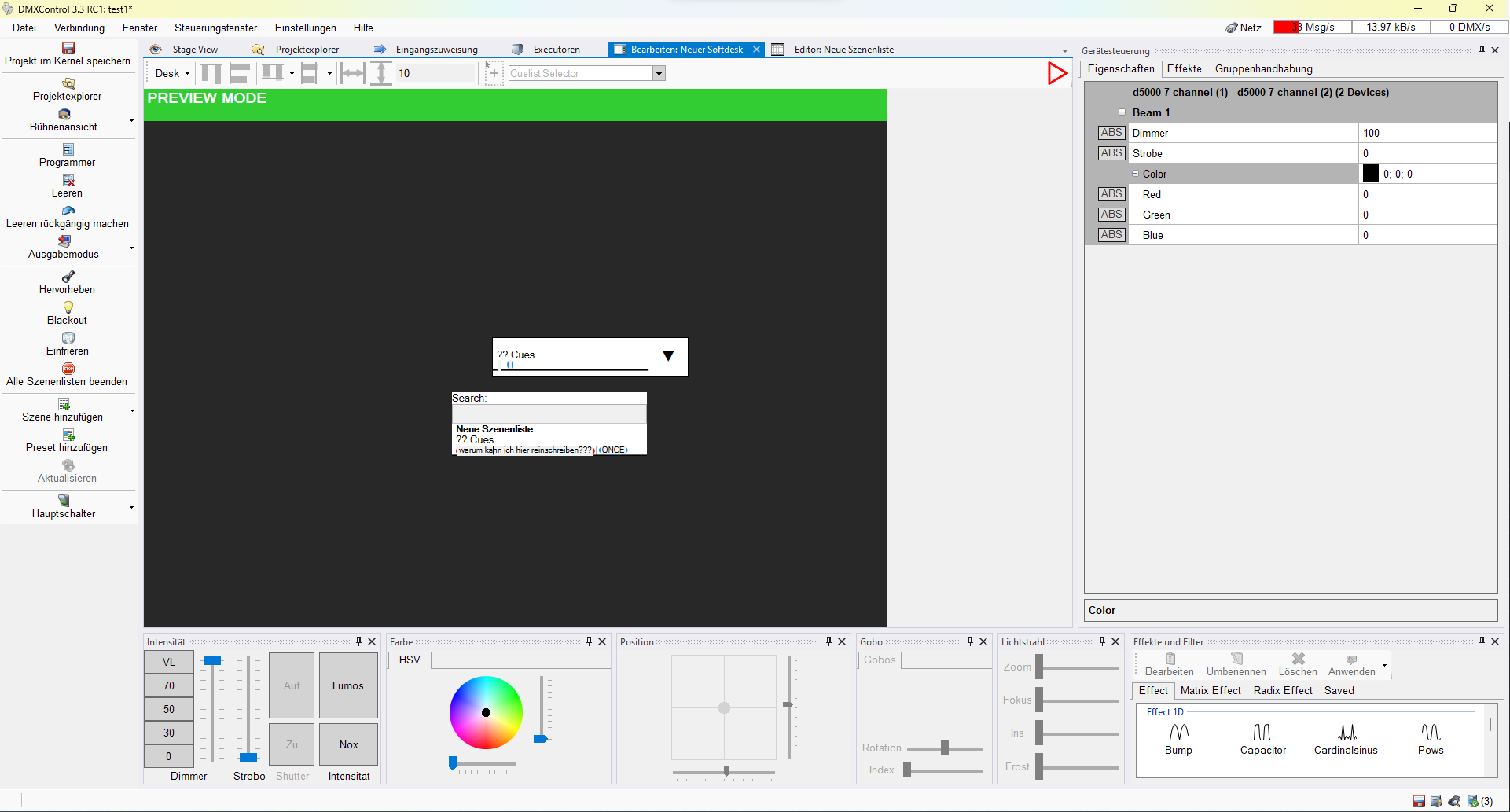Open the Projektexplorer from the sidebar

click(68, 90)
